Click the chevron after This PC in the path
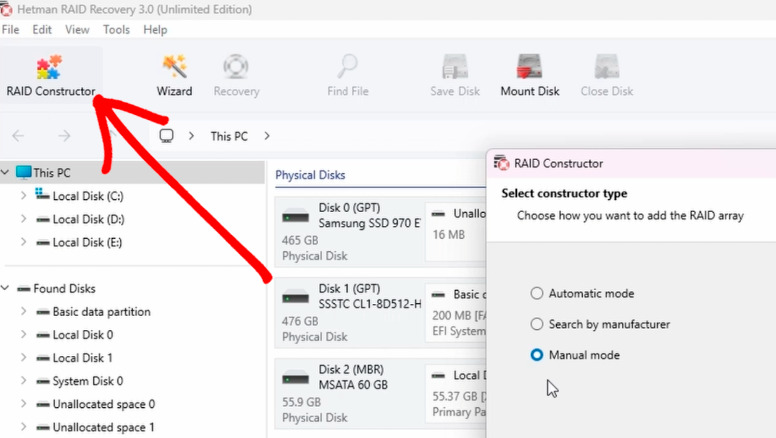 [267, 136]
